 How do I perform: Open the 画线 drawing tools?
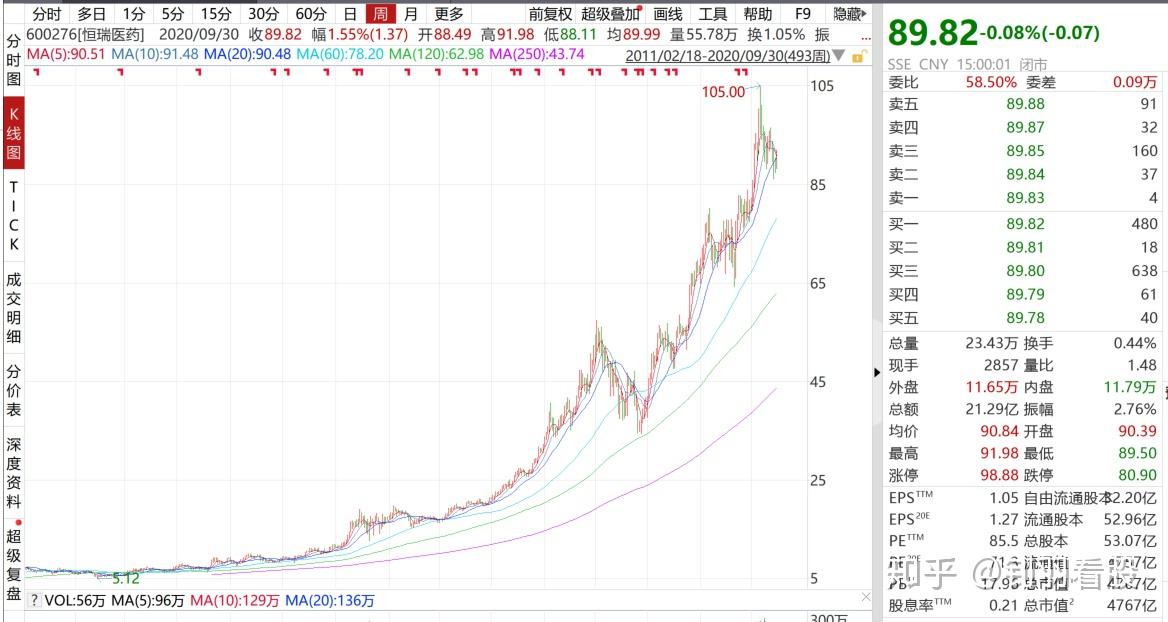click(x=667, y=14)
